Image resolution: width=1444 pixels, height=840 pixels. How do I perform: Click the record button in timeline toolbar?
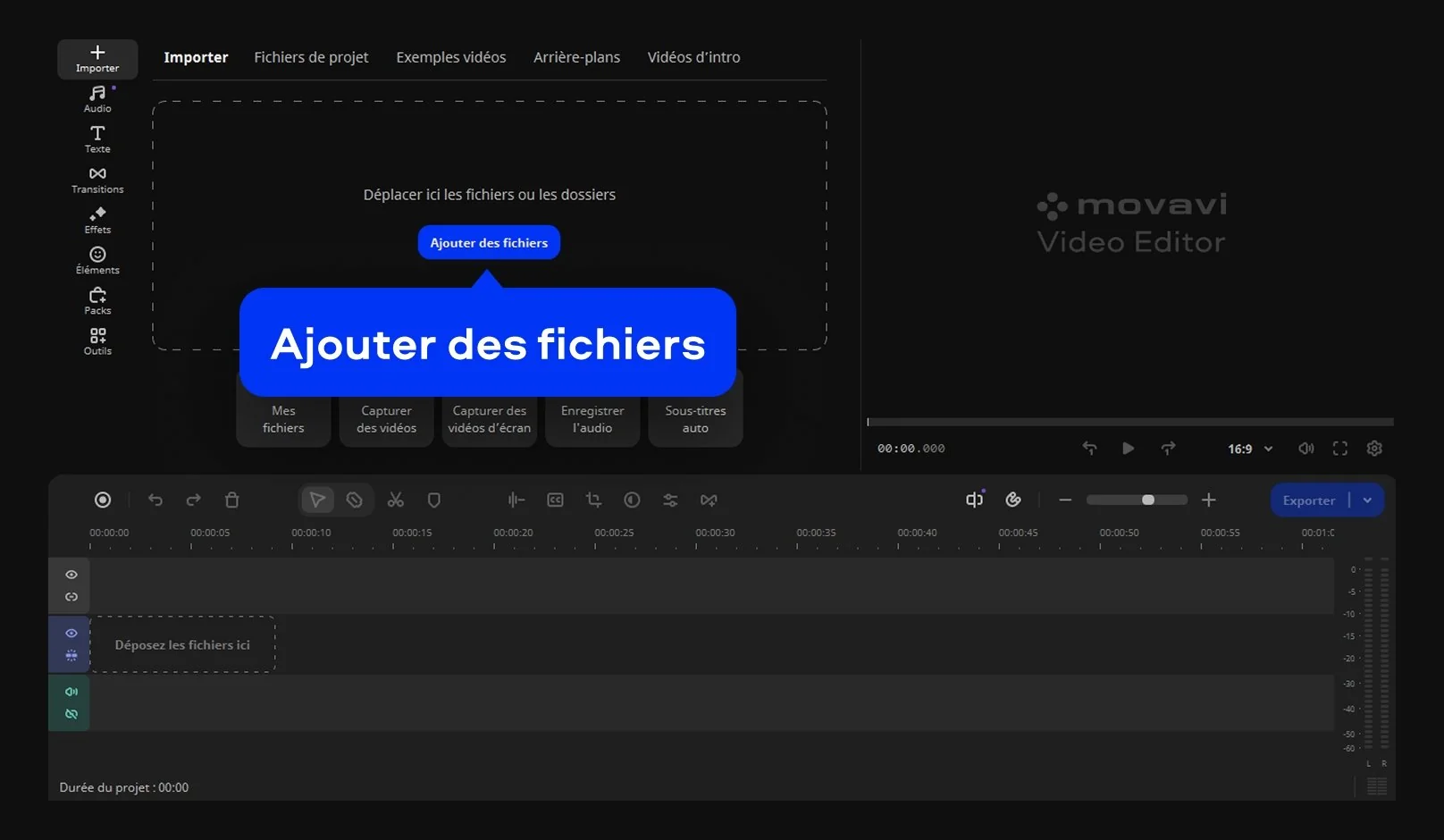coord(103,500)
